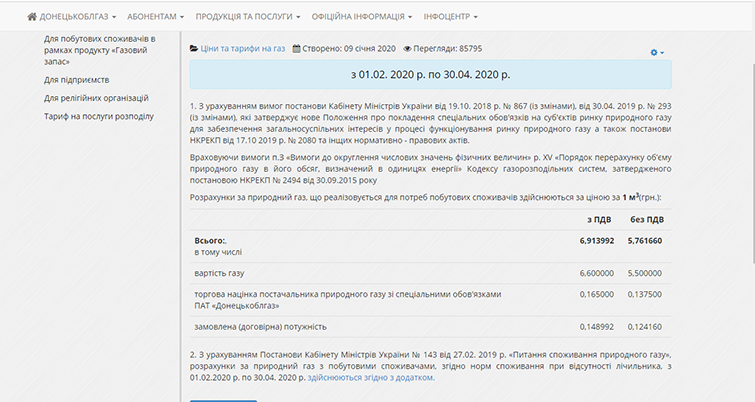Click the 'Перегляди: 85795' counter text

tap(447, 49)
